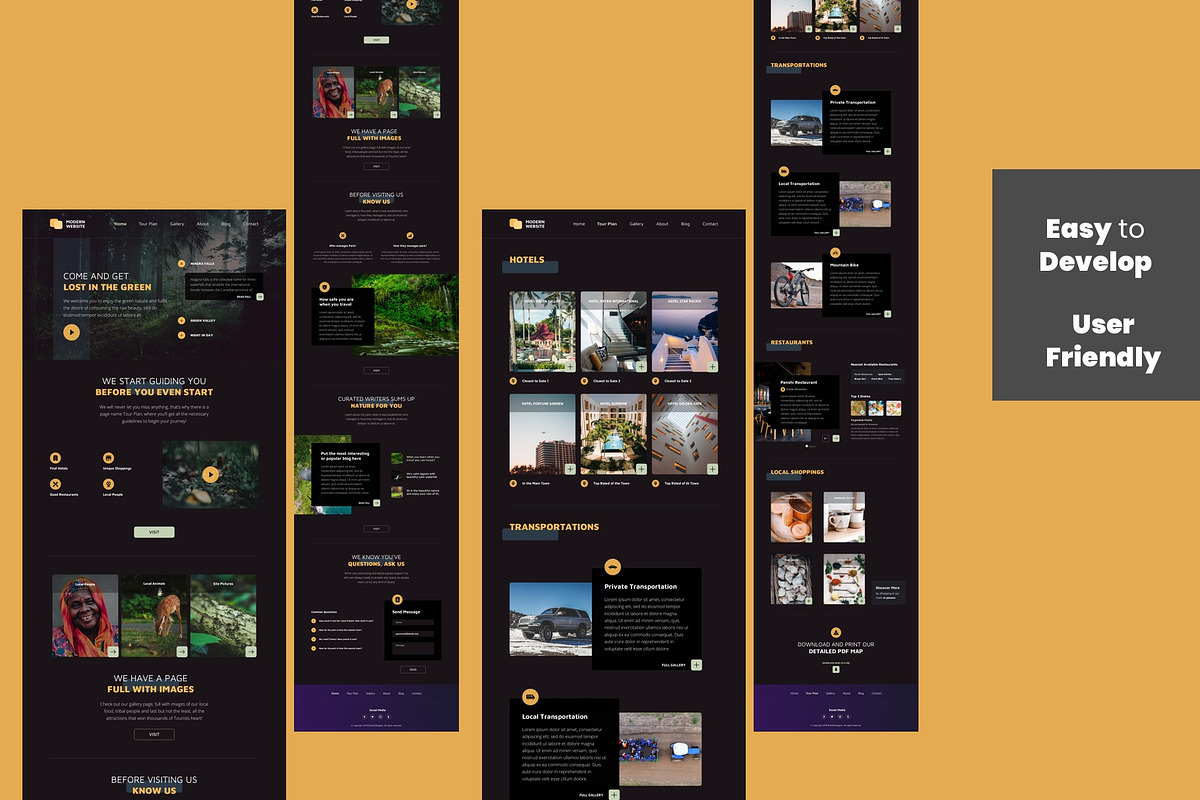1200x800 pixels.
Task: Select Gallery in hotels page navbar
Action: (636, 224)
